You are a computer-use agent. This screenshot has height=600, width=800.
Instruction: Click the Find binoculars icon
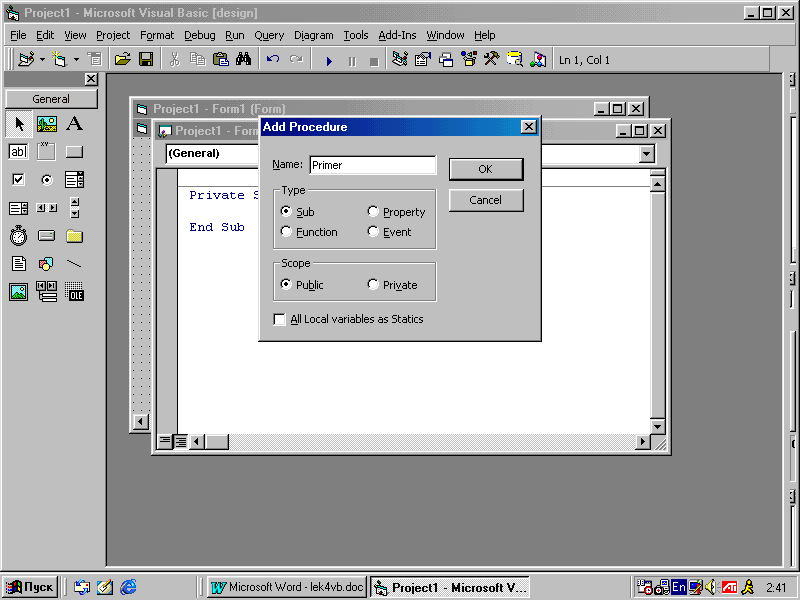[x=243, y=60]
